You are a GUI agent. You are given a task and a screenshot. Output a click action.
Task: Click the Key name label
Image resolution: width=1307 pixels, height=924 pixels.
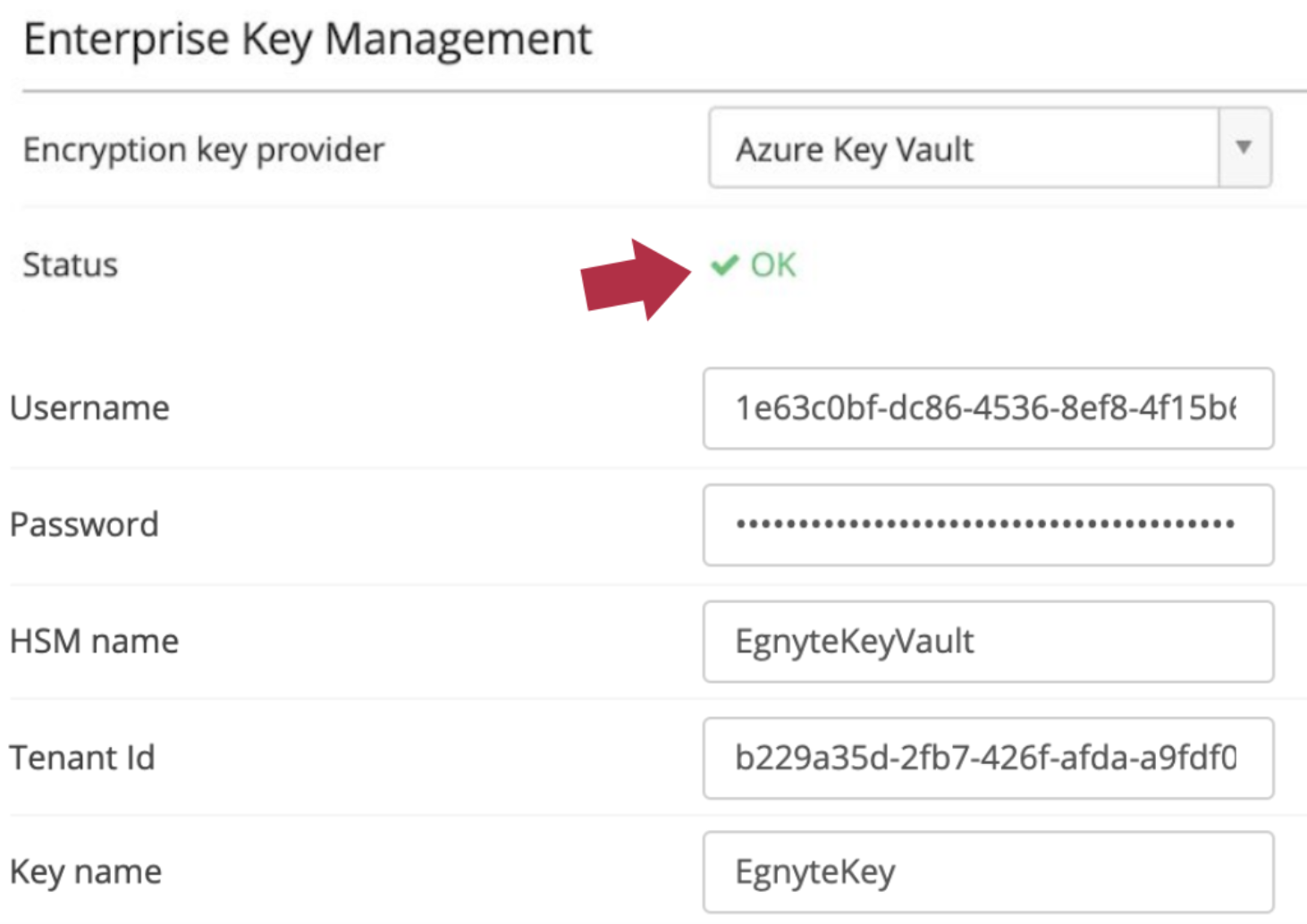pos(86,872)
